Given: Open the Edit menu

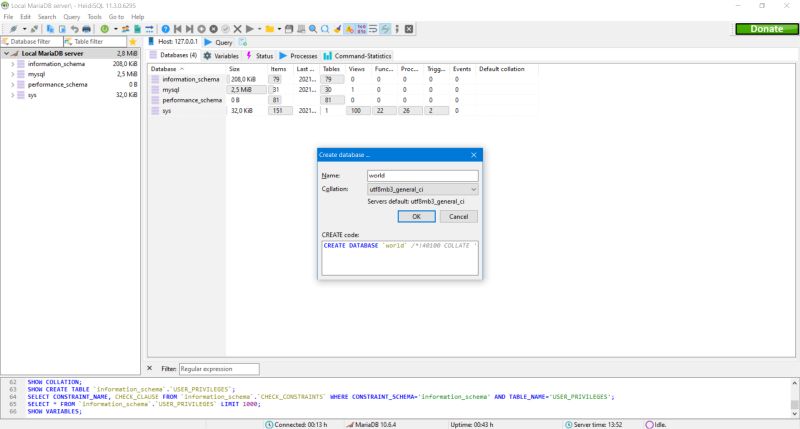Looking at the screenshot, I should point(25,17).
